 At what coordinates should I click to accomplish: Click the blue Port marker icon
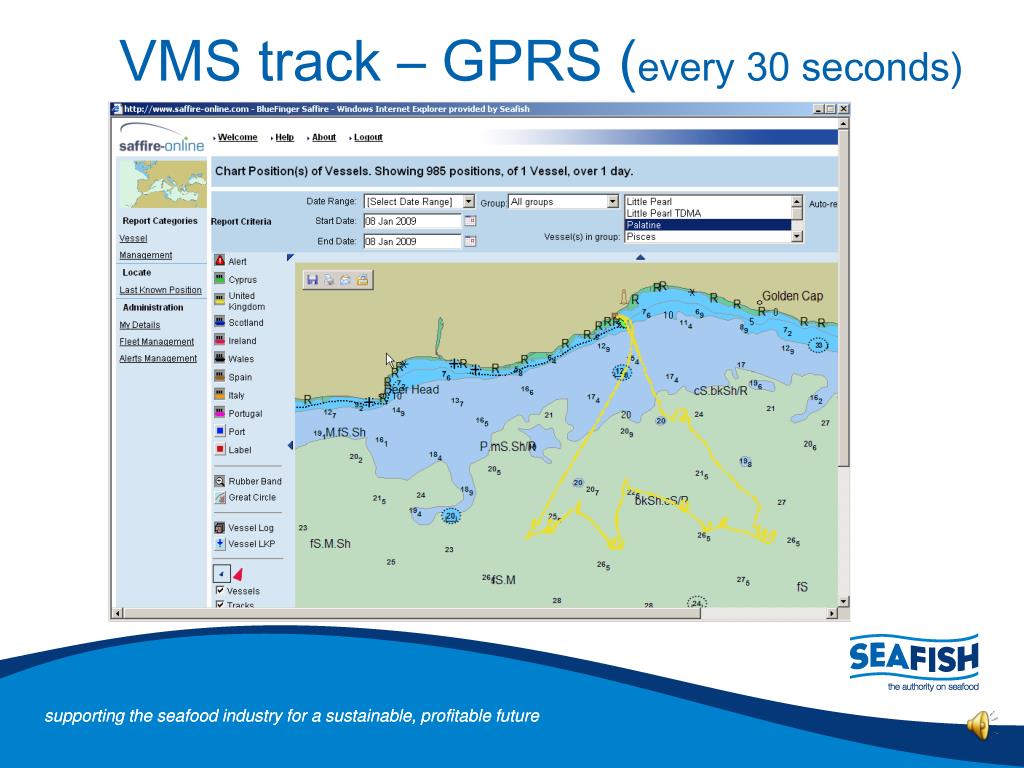click(220, 431)
